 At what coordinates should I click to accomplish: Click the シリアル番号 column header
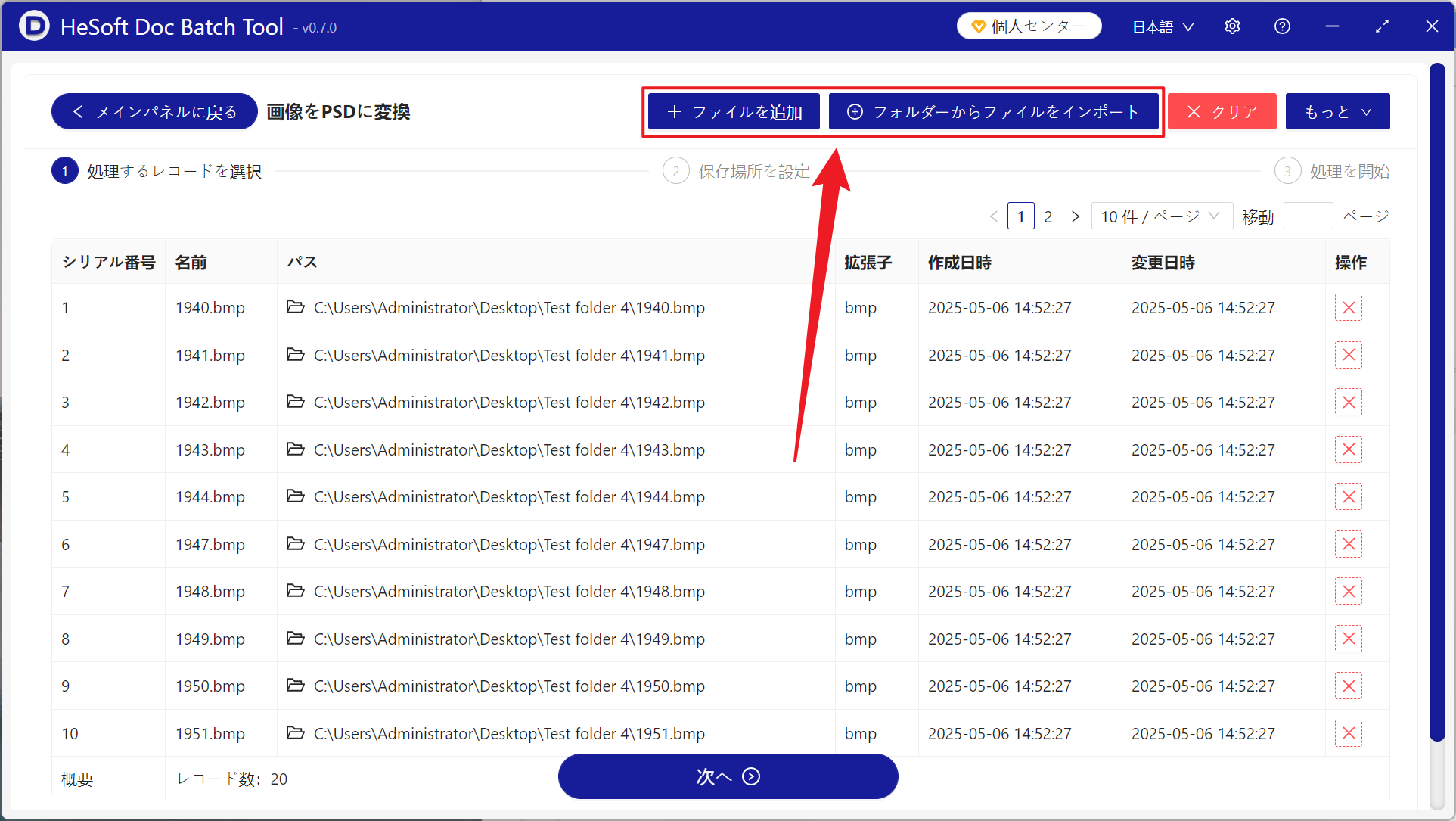[108, 262]
